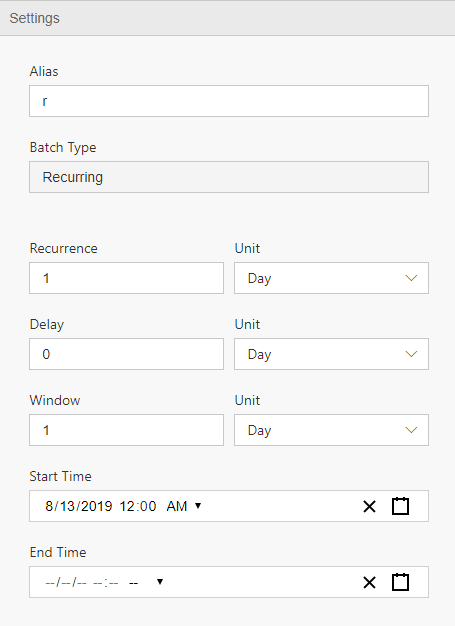Click the Window value field
Screen dimensions: 455x626
coord(126,430)
